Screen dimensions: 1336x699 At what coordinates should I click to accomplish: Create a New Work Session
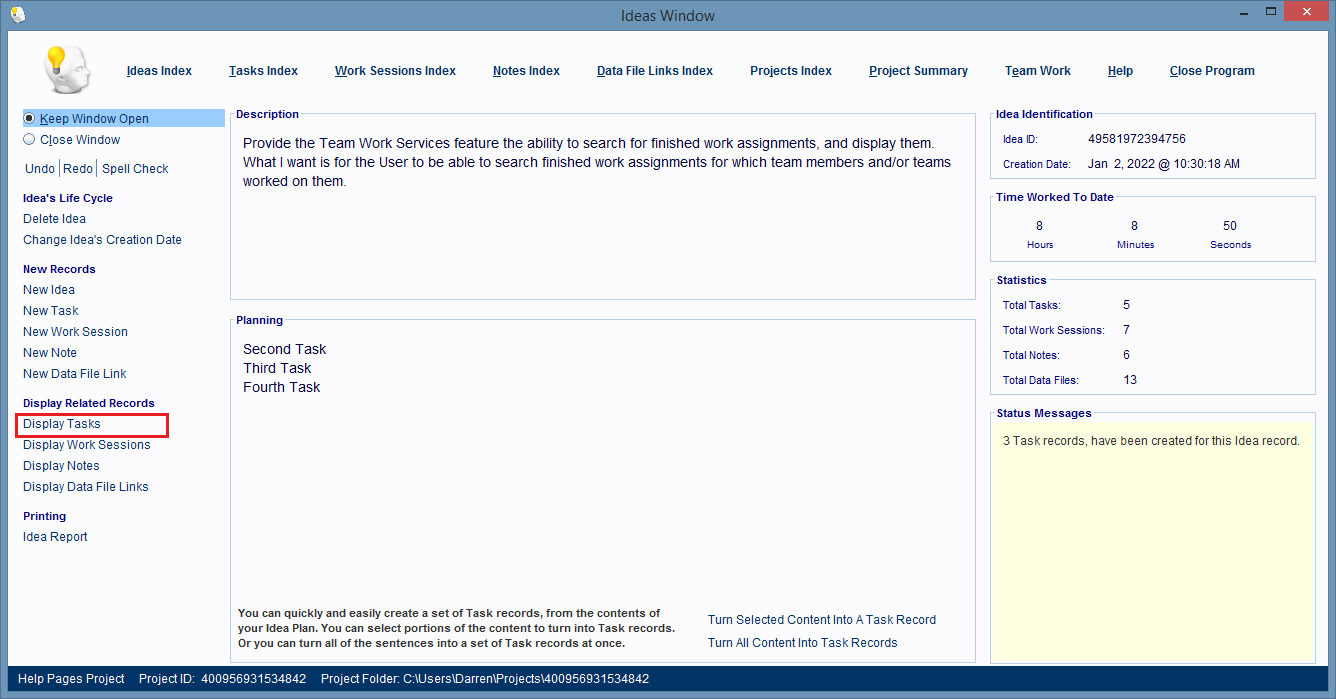point(75,332)
